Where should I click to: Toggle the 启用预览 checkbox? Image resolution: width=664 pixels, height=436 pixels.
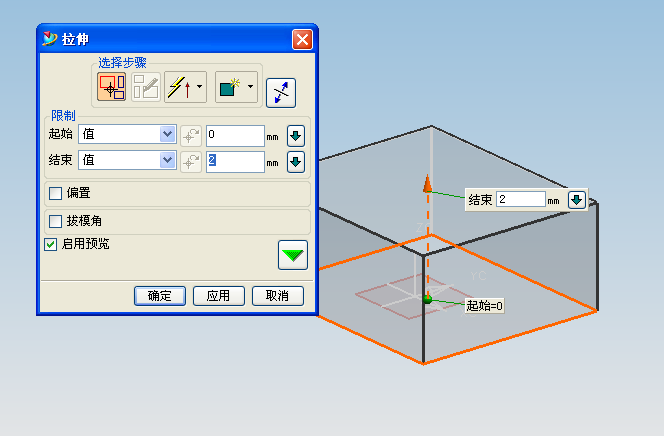pyautogui.click(x=50, y=245)
